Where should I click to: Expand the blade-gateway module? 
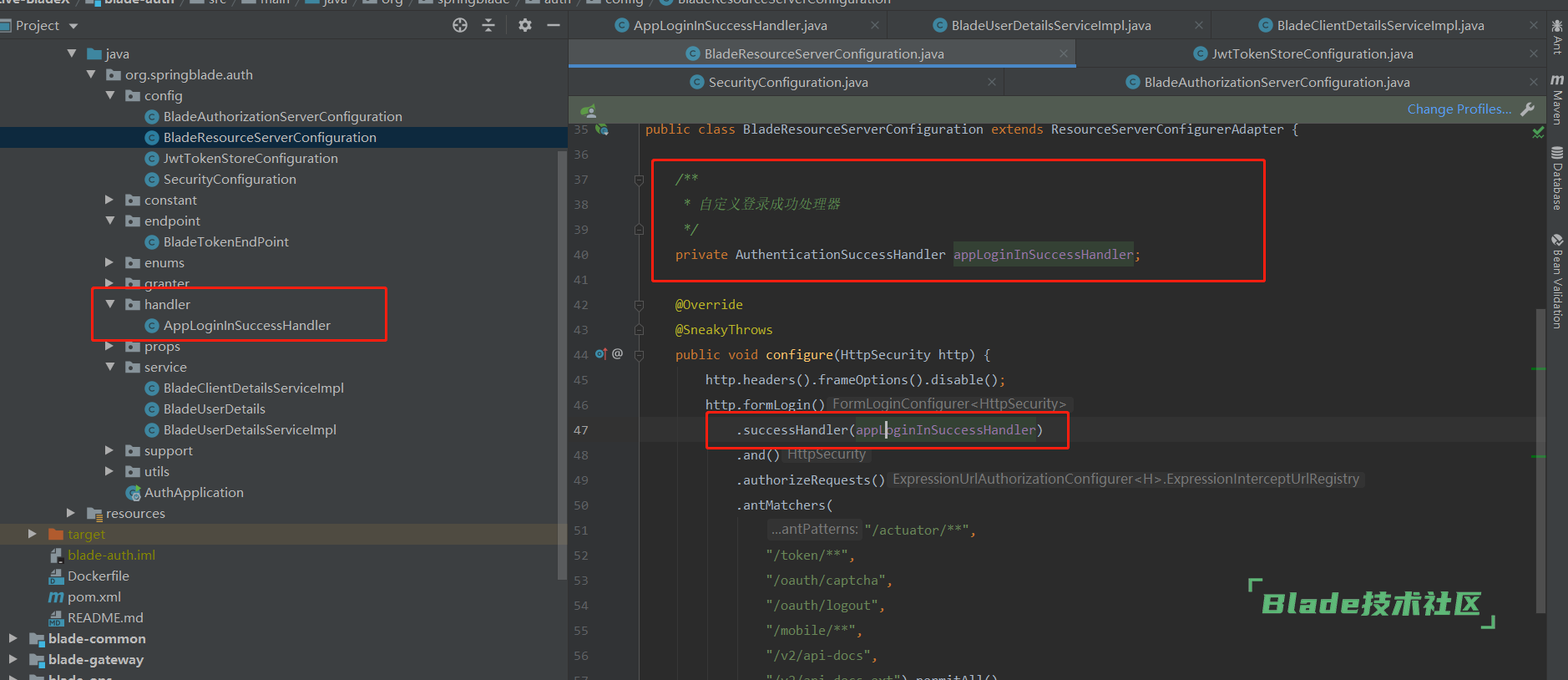coord(13,659)
